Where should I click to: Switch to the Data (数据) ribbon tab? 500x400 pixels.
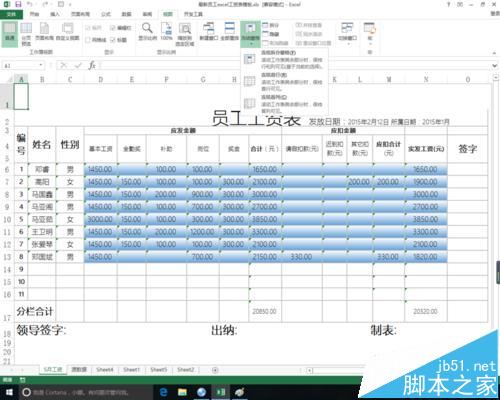pyautogui.click(x=126, y=14)
